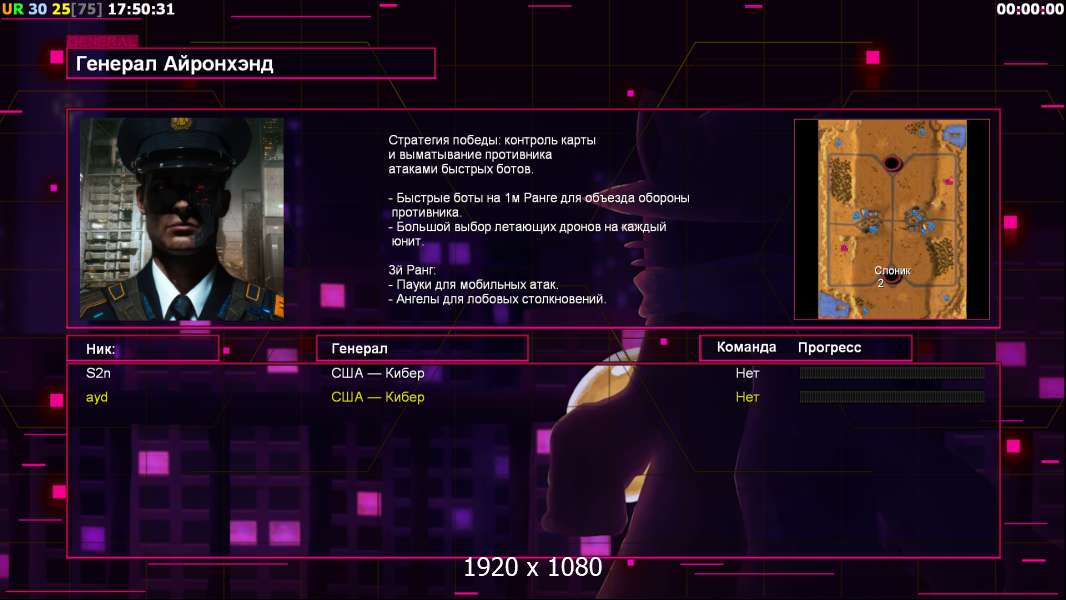Click ayd's loading progress bar
This screenshot has height=600, width=1066.
pos(892,396)
